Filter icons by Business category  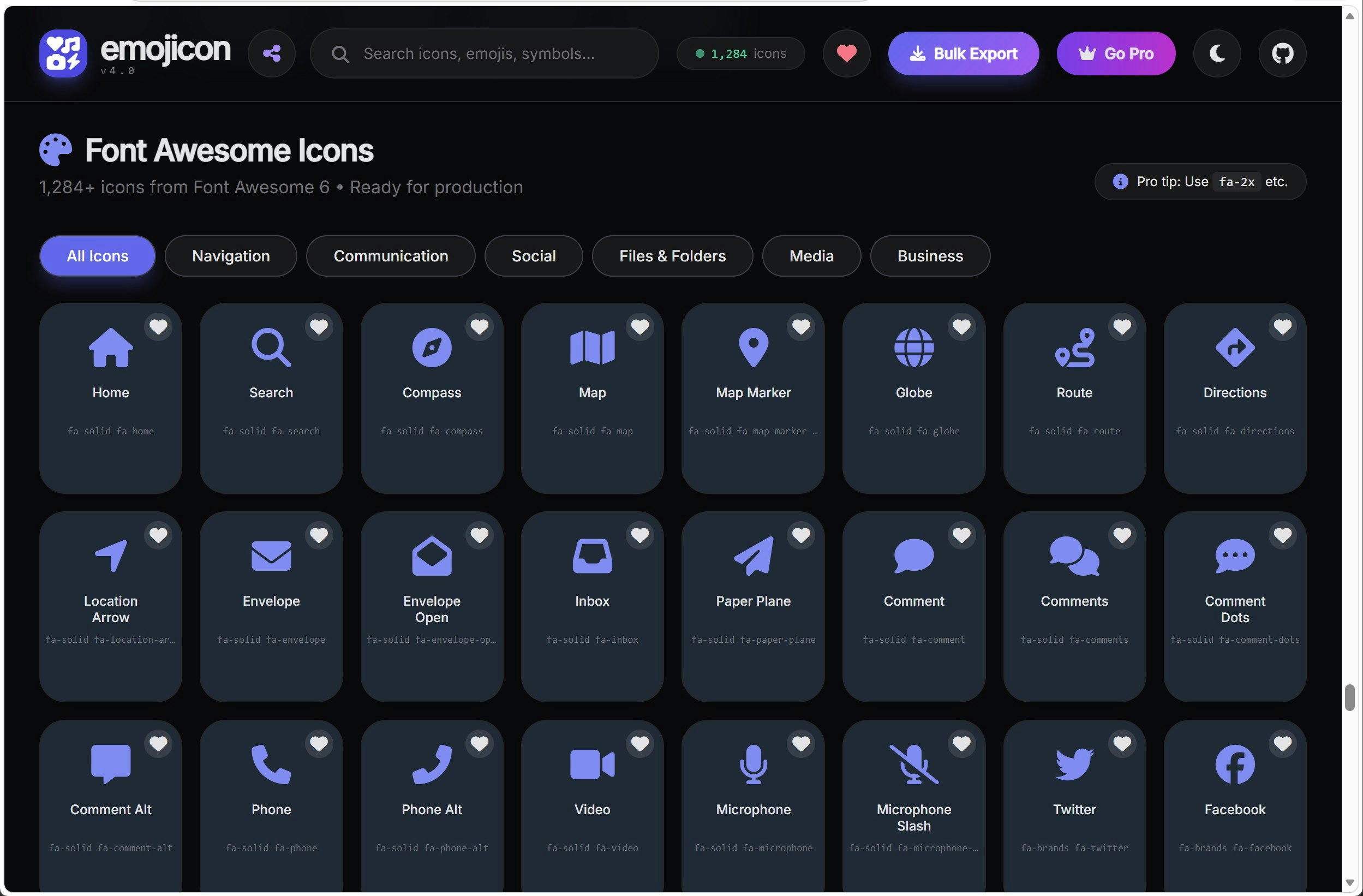coord(930,256)
